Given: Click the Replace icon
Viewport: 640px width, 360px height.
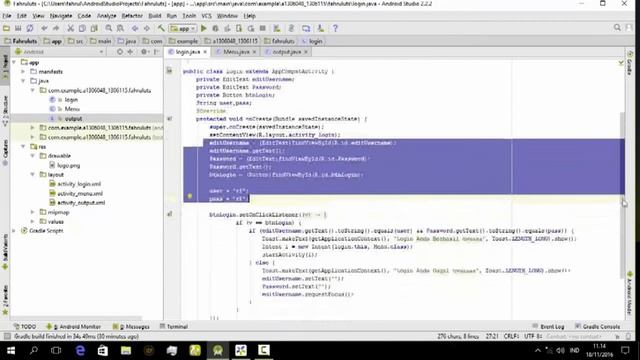Looking at the screenshot, I should (120, 28).
